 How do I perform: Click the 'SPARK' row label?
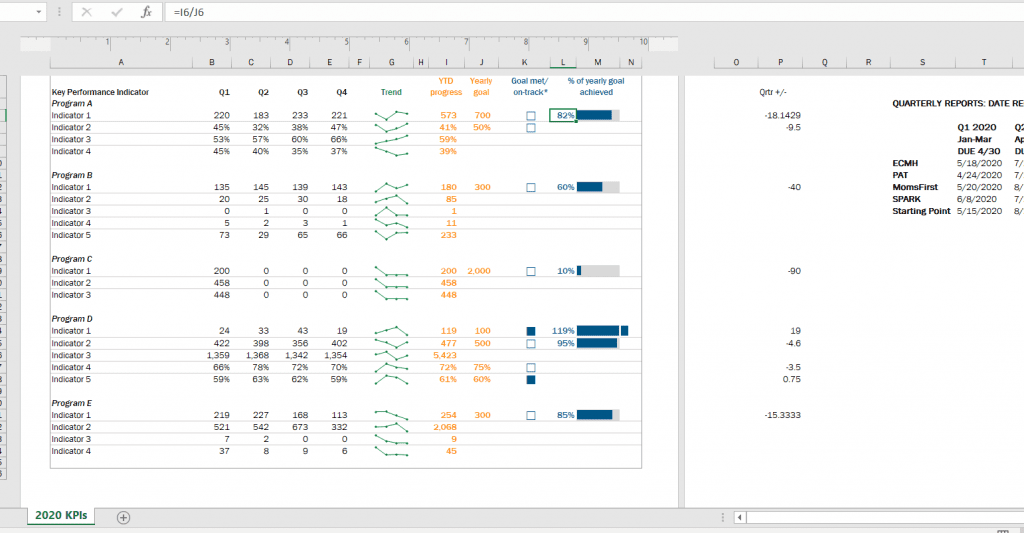pos(906,199)
